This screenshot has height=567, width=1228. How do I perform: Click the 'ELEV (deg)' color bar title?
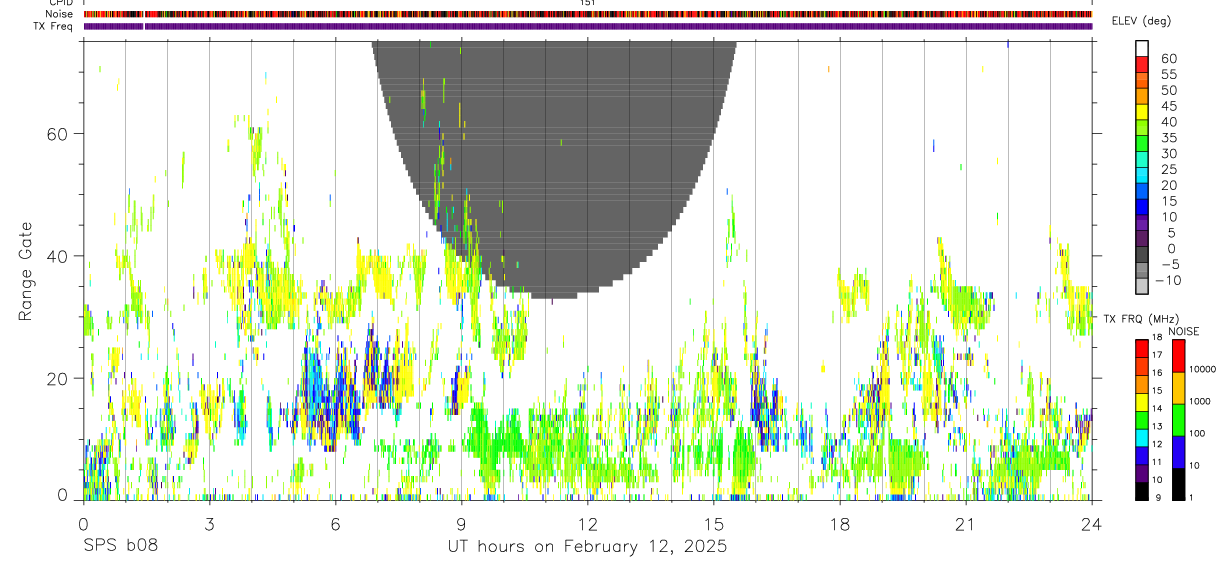pyautogui.click(x=1141, y=21)
